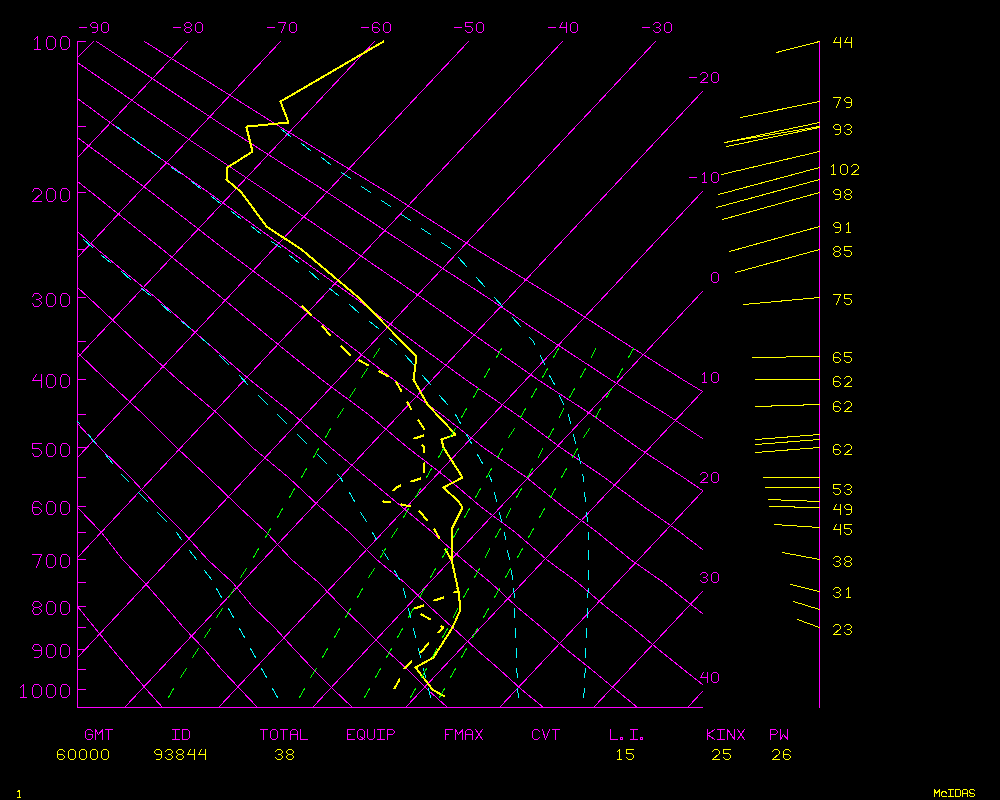Select the FMAX label
1000x800 pixels.
[x=463, y=735]
